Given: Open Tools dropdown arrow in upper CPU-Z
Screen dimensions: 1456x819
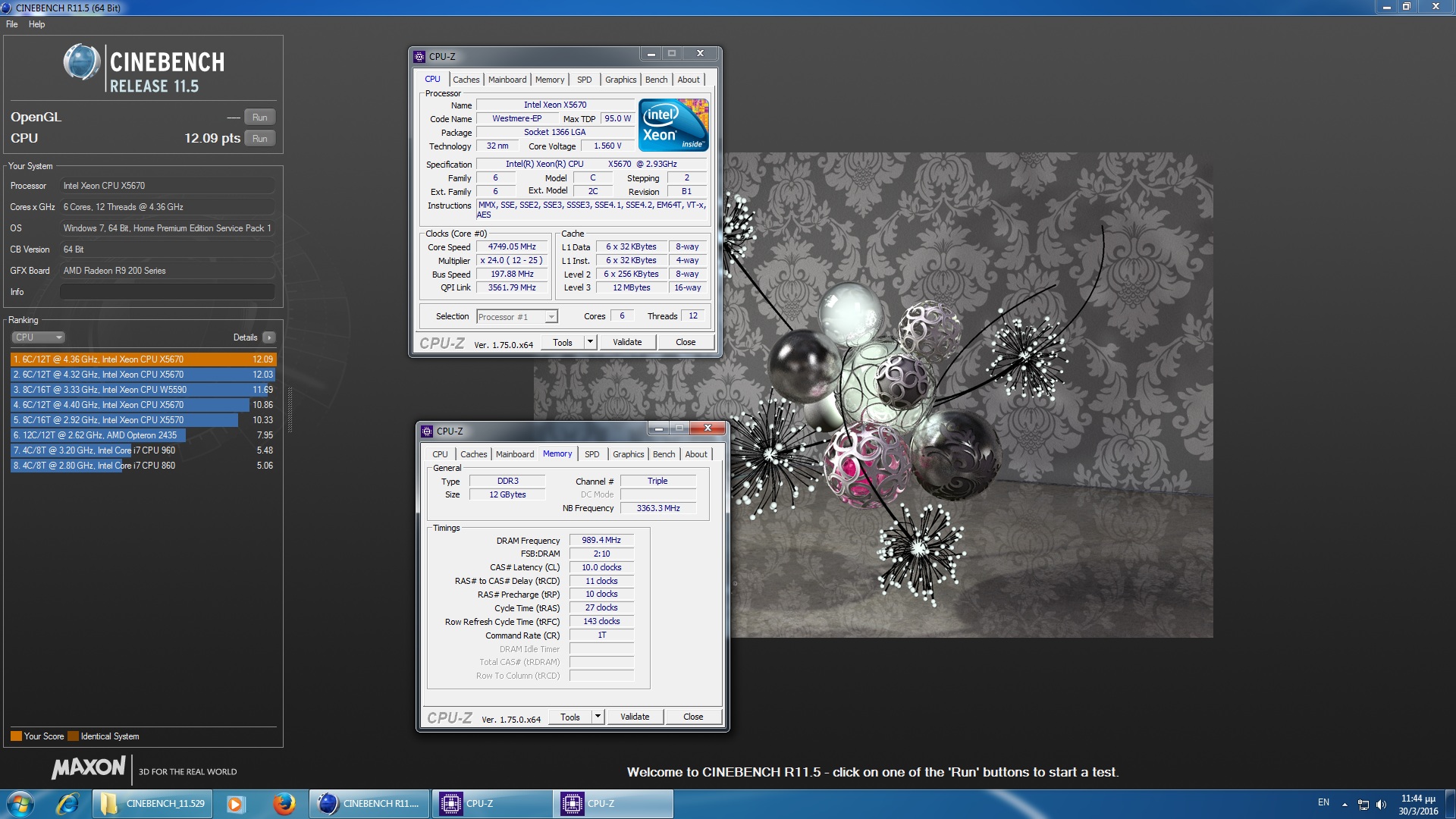Looking at the screenshot, I should 591,343.
